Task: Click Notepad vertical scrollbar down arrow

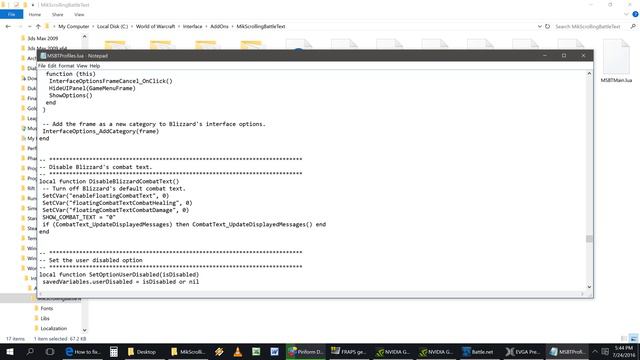Action: 589,287
